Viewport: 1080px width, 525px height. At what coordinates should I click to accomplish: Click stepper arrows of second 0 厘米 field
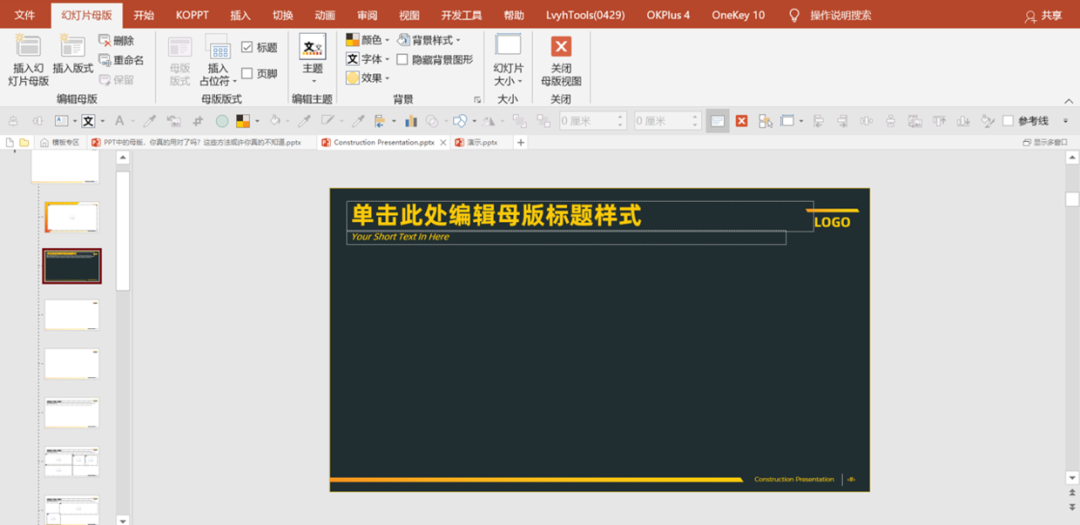[696, 121]
